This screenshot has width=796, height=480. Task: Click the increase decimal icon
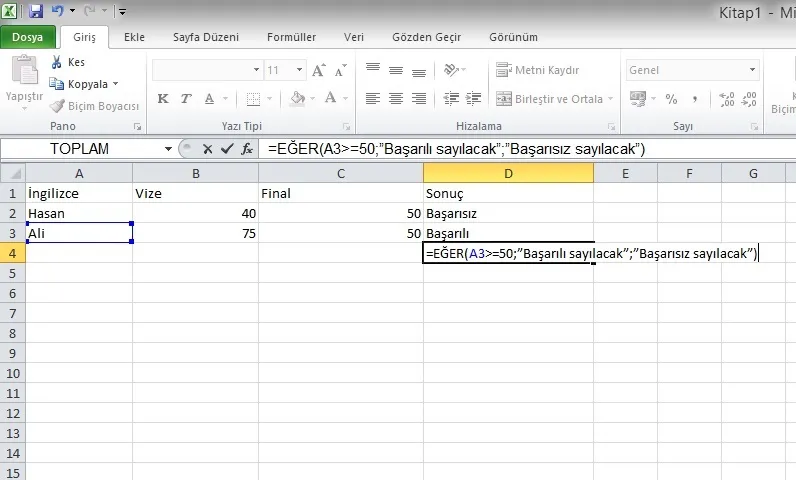click(x=727, y=99)
